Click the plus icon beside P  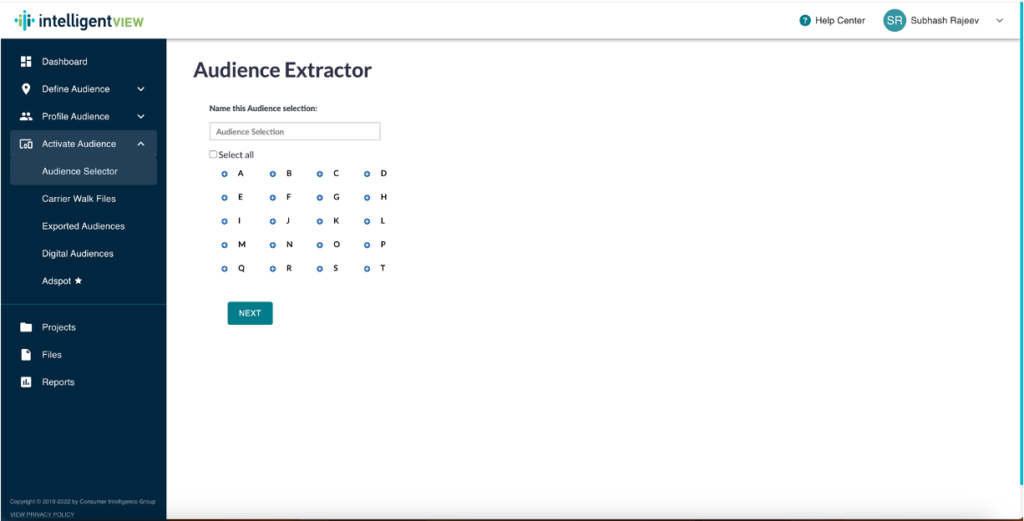point(367,245)
